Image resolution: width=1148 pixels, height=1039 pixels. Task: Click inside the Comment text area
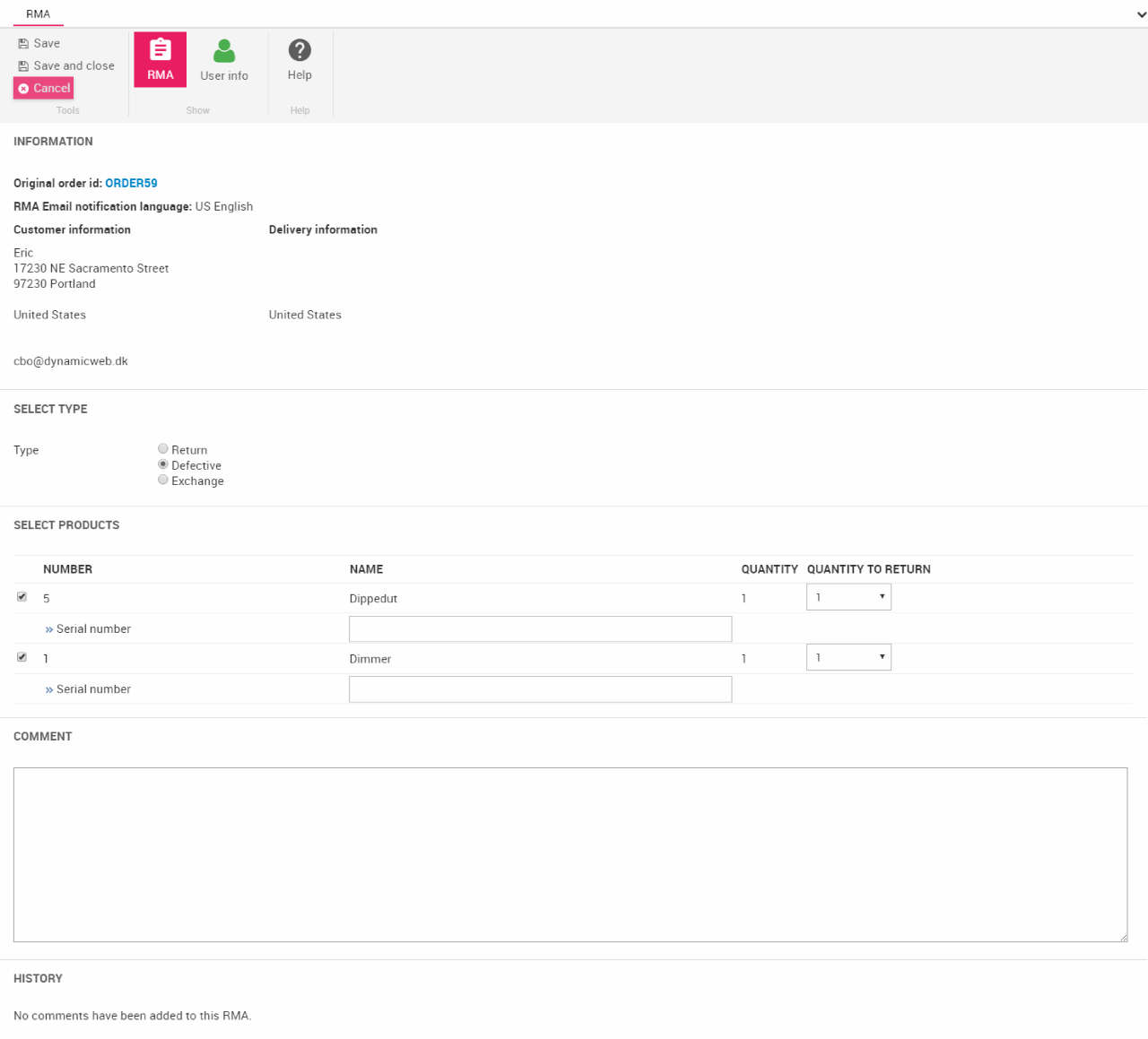coord(570,853)
